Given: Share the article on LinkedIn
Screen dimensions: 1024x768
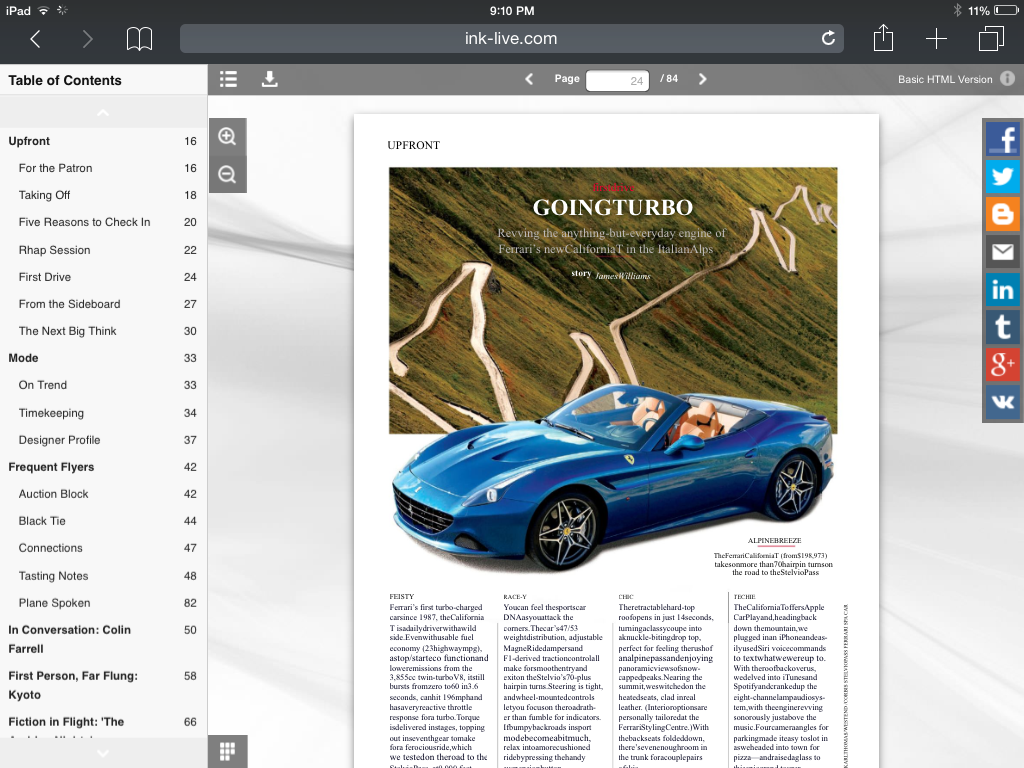Looking at the screenshot, I should pos(1002,290).
